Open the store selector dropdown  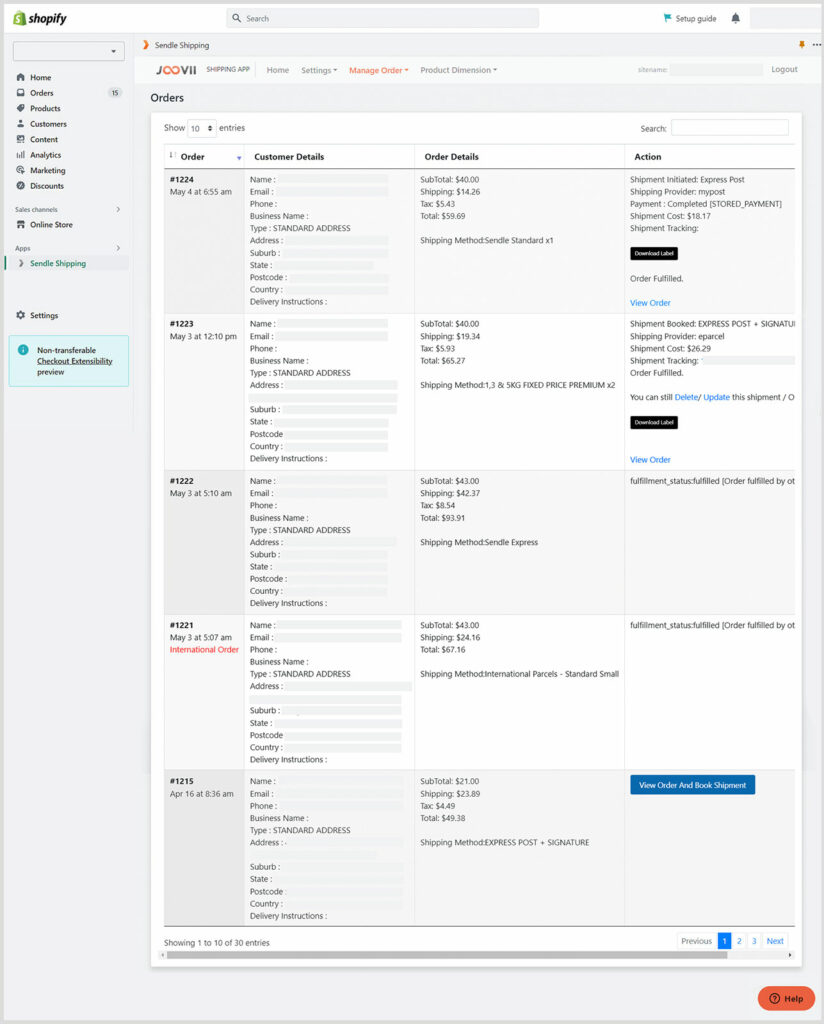click(69, 51)
